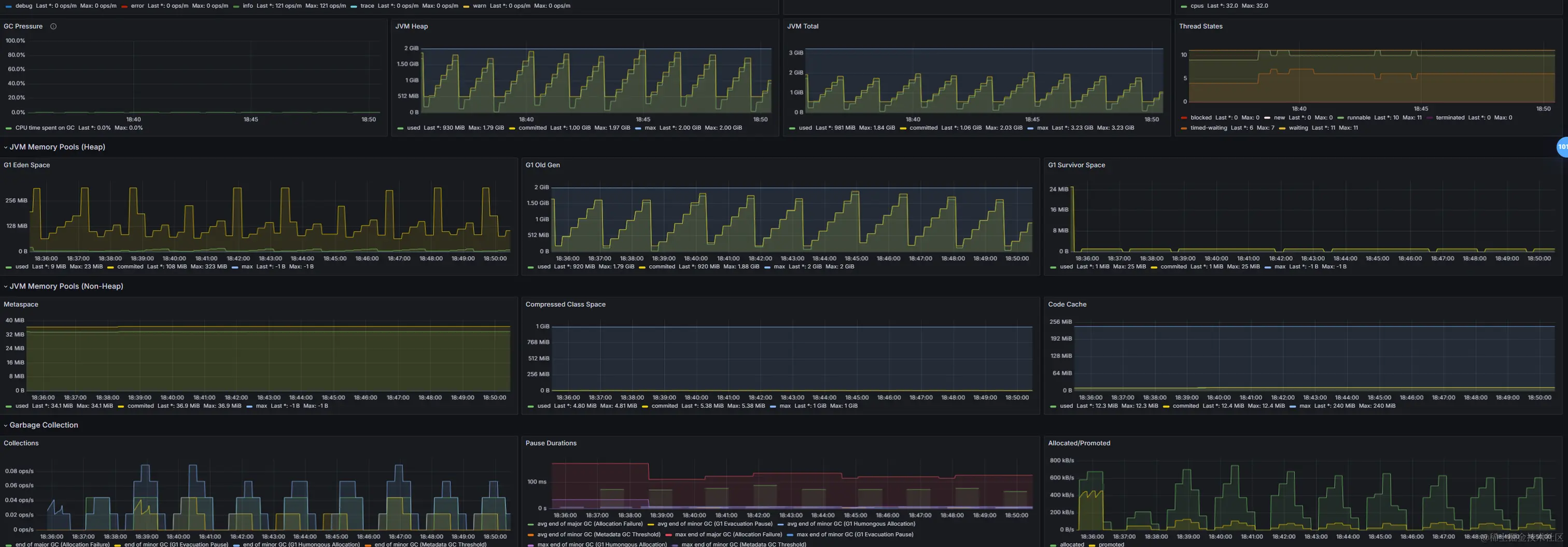Open the Pause Durations panel title menu

click(551, 443)
